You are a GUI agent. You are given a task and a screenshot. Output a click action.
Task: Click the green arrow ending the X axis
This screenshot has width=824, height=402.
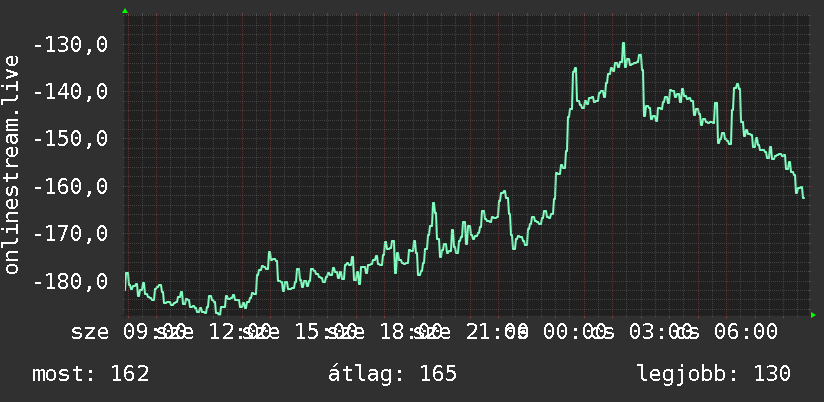pos(813,315)
